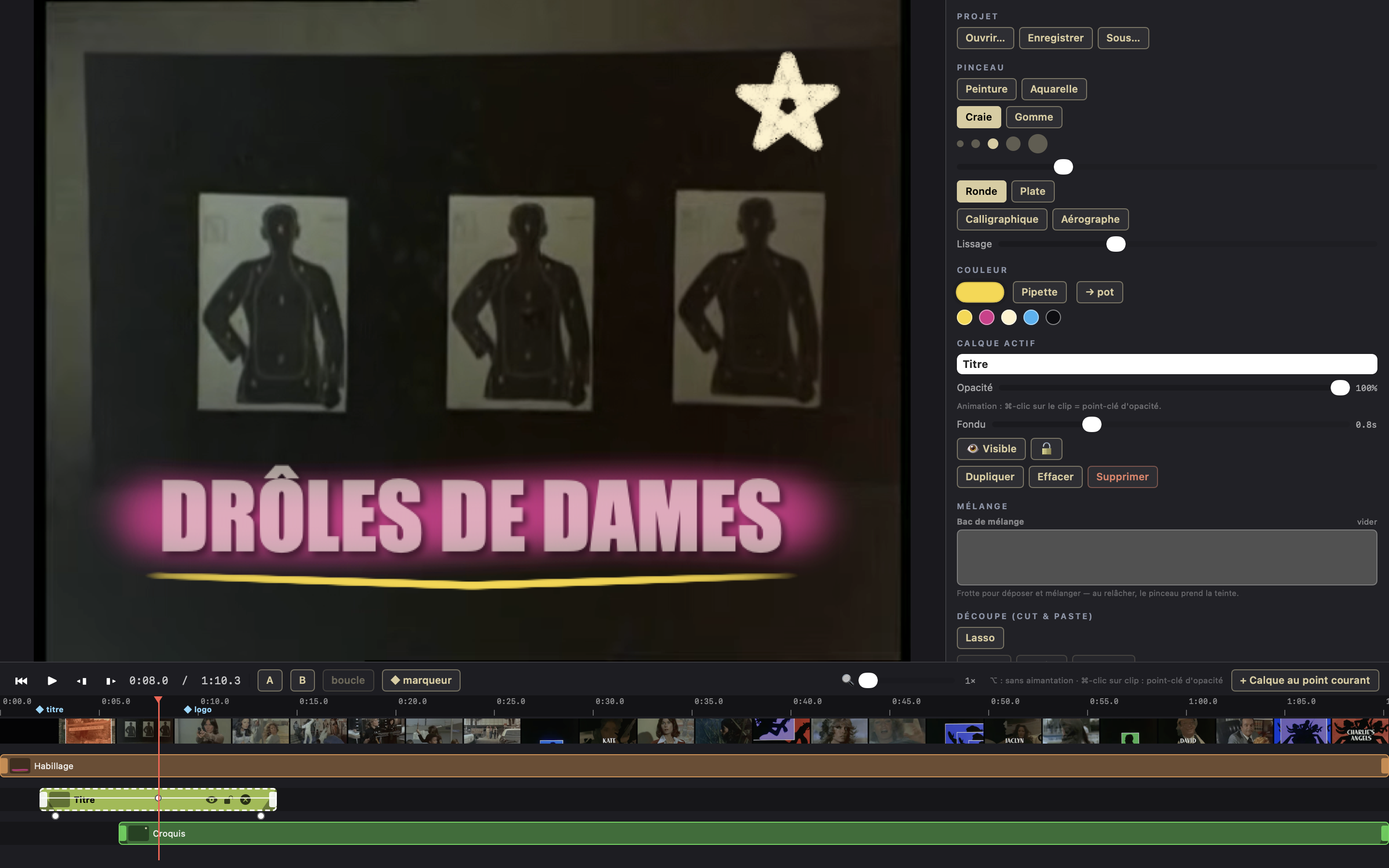This screenshot has height=868, width=1389.
Task: Toggle the padlock on the Titre clip
Action: (228, 800)
